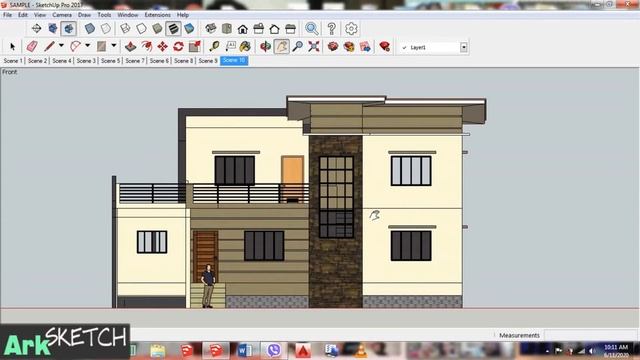The height and width of the screenshot is (360, 640).
Task: Pick the Select arrow tool
Action: (x=12, y=47)
